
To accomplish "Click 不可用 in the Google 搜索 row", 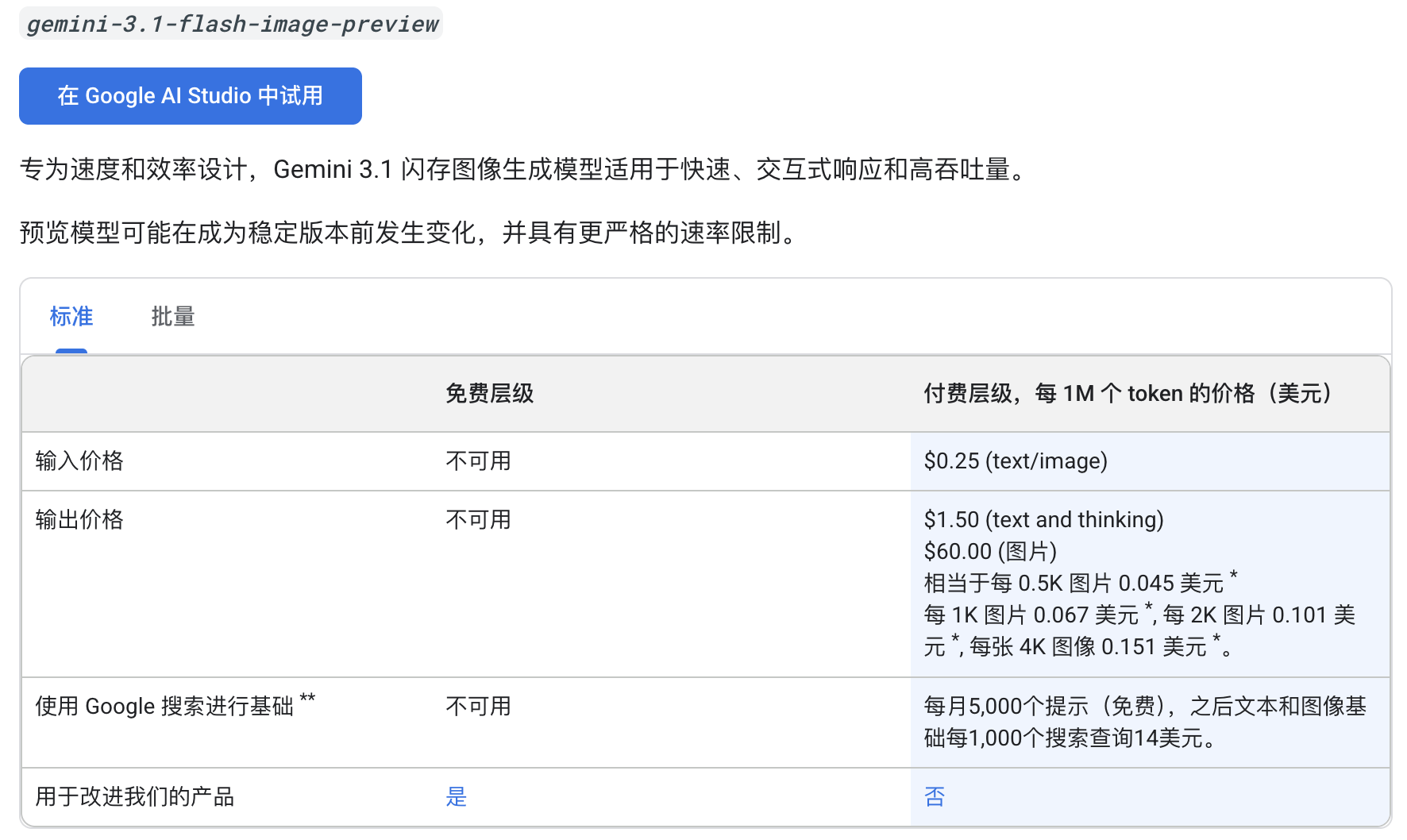I will tap(478, 707).
